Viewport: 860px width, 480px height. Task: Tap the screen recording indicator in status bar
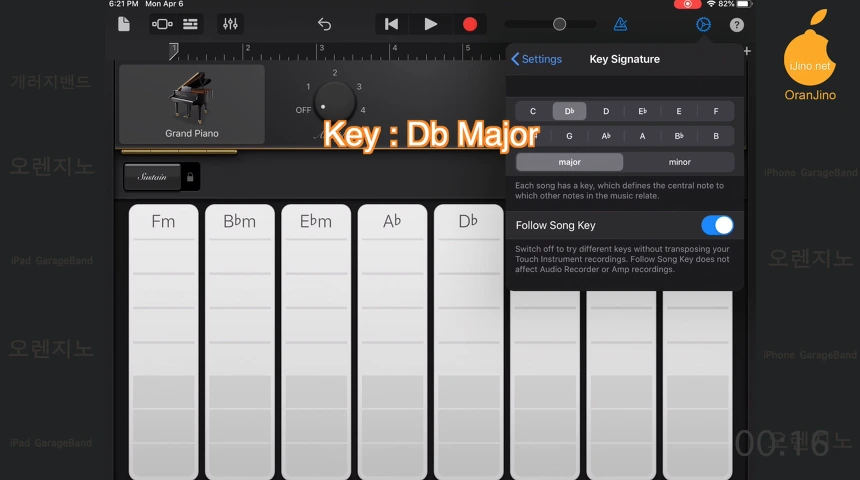(687, 4)
